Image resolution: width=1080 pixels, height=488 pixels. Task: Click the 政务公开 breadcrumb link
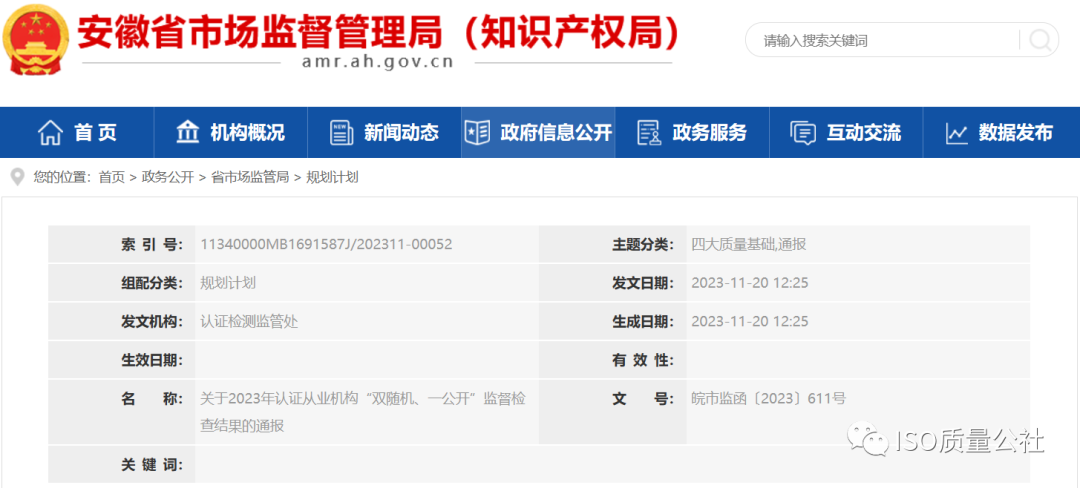coord(168,178)
